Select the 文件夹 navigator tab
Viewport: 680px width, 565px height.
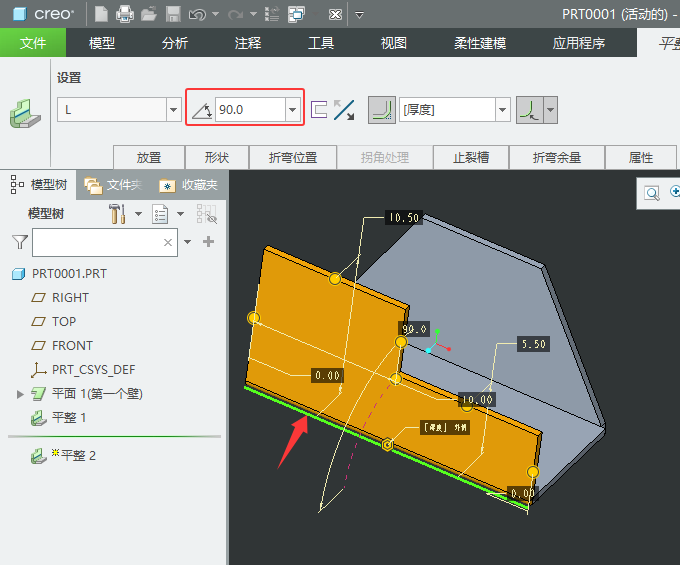coord(113,185)
